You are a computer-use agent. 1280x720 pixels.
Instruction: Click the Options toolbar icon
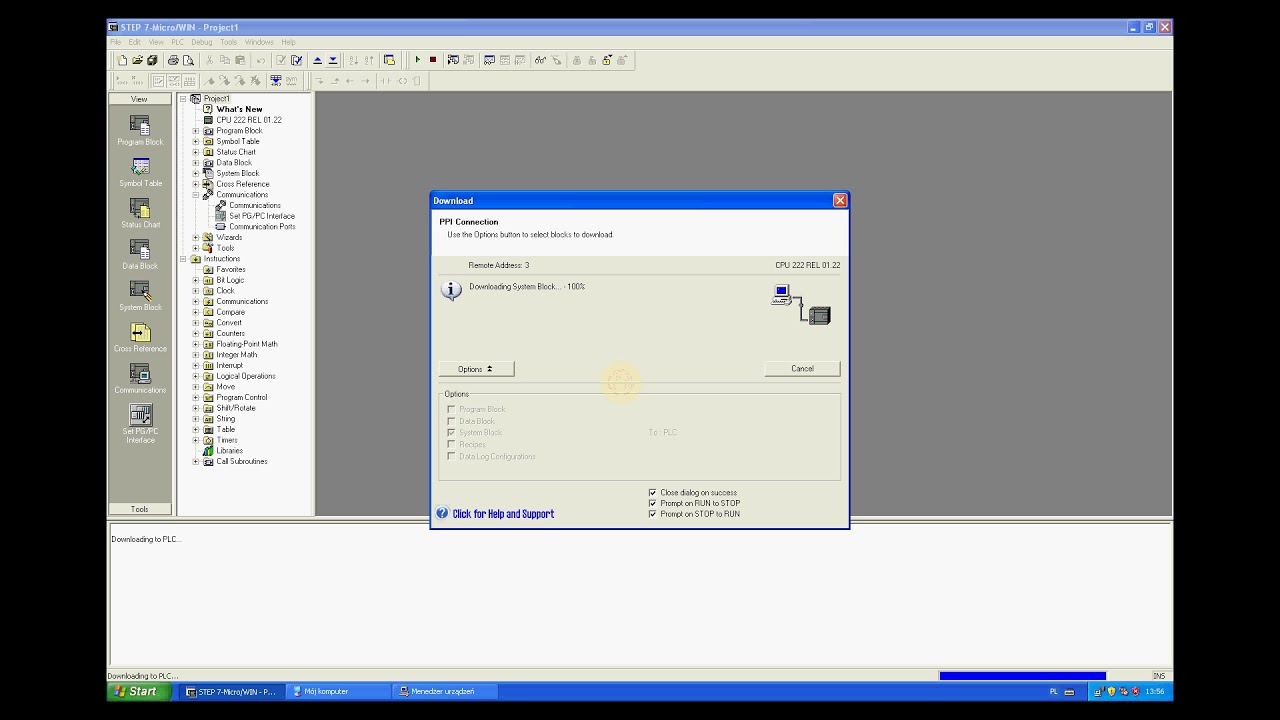[389, 60]
